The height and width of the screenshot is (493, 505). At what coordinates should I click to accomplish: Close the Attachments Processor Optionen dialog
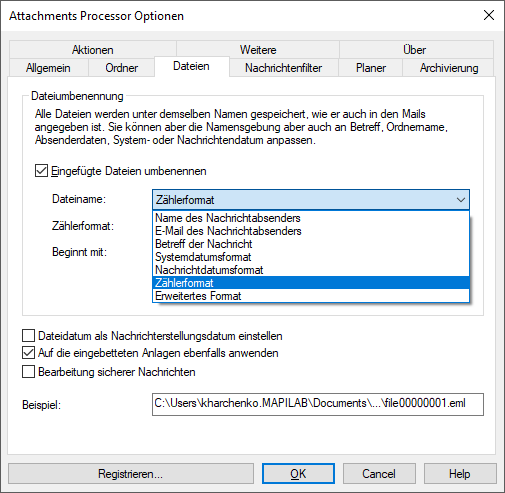point(489,15)
